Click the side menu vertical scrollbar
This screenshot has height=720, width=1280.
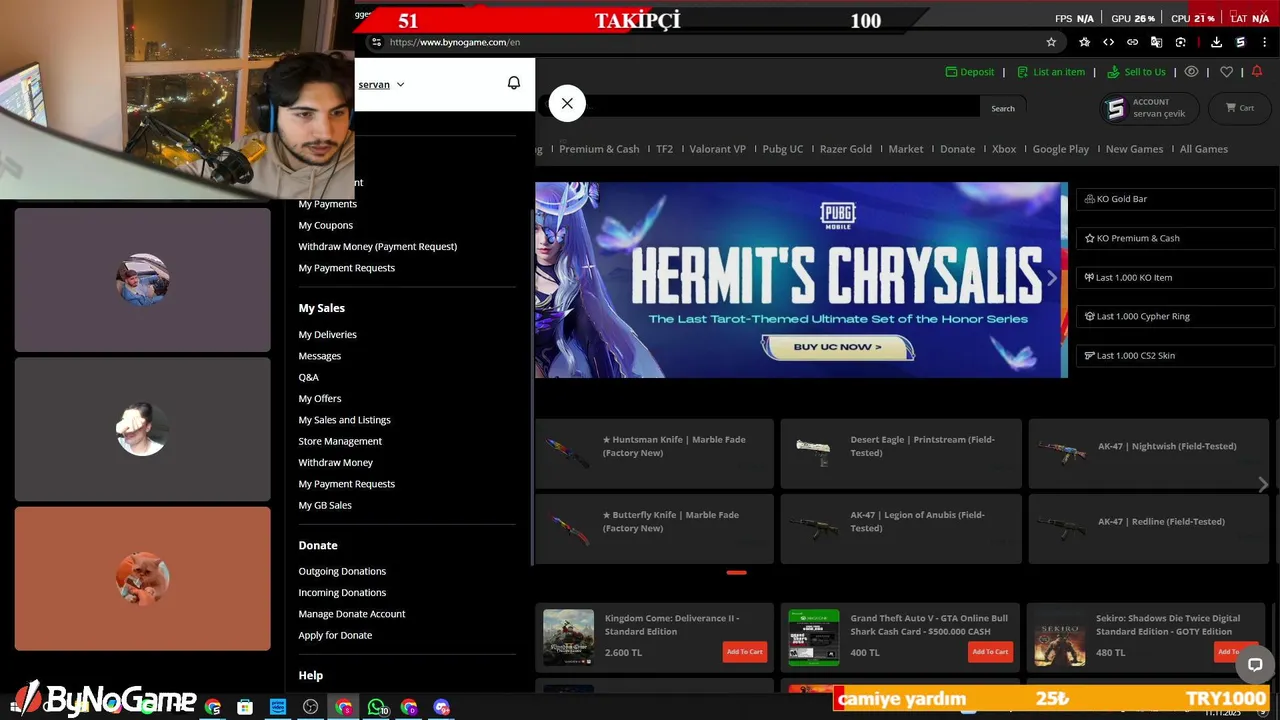tap(531, 386)
